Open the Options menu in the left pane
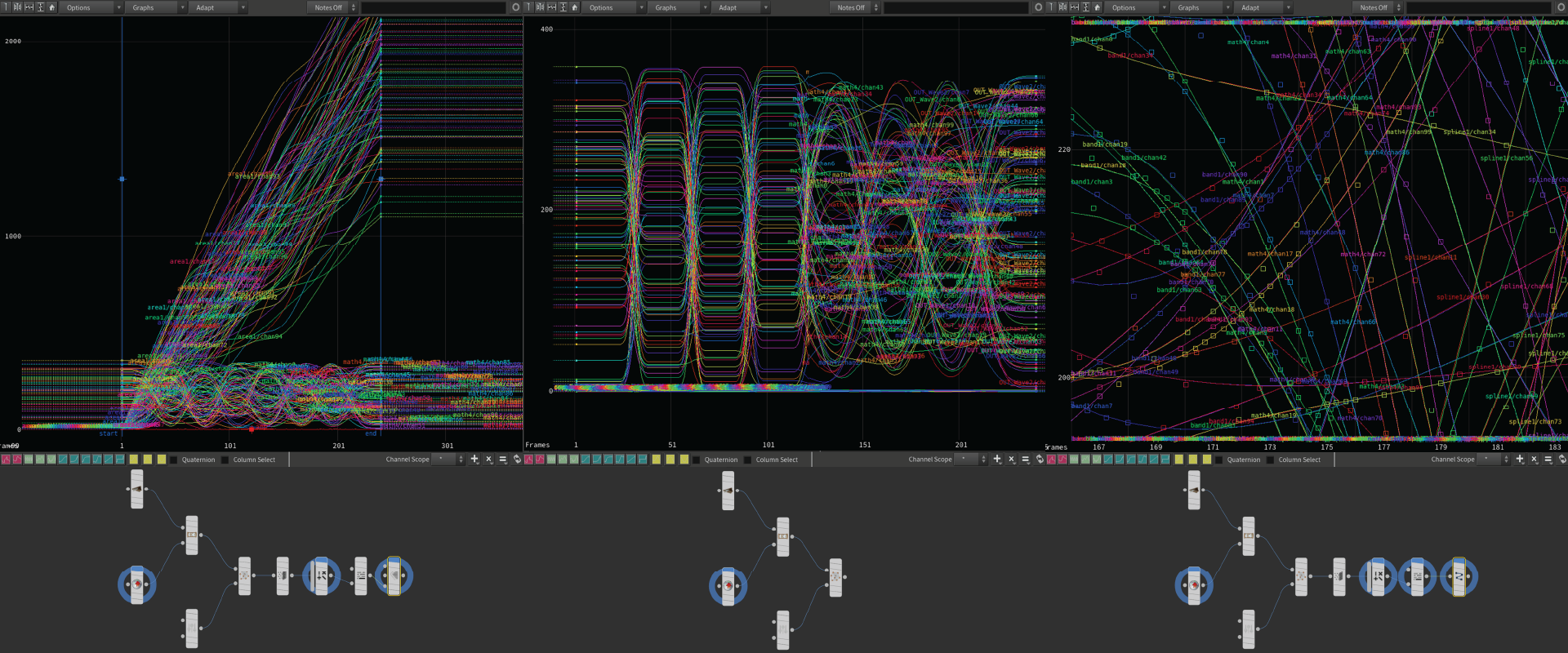This screenshot has width=1568, height=653. 91,7
